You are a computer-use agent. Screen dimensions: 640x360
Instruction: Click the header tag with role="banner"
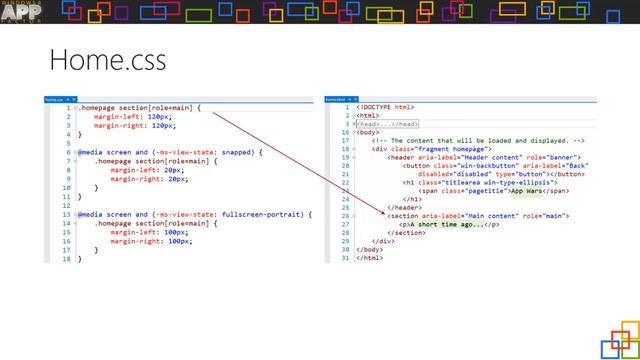[484, 158]
